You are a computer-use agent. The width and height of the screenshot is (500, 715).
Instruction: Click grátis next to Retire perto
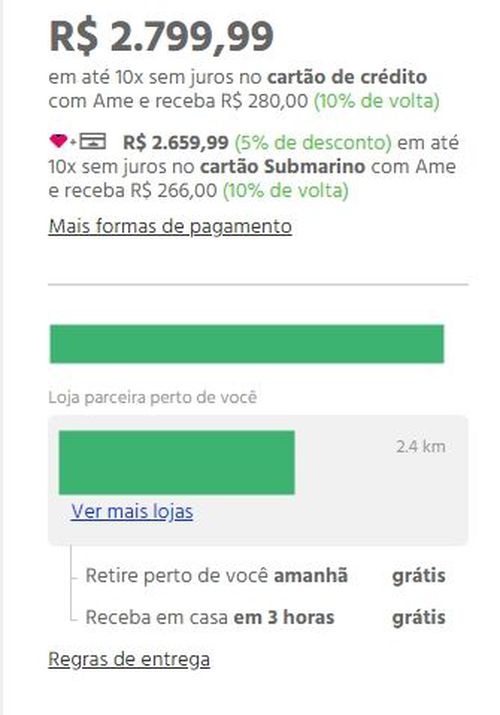tap(419, 575)
